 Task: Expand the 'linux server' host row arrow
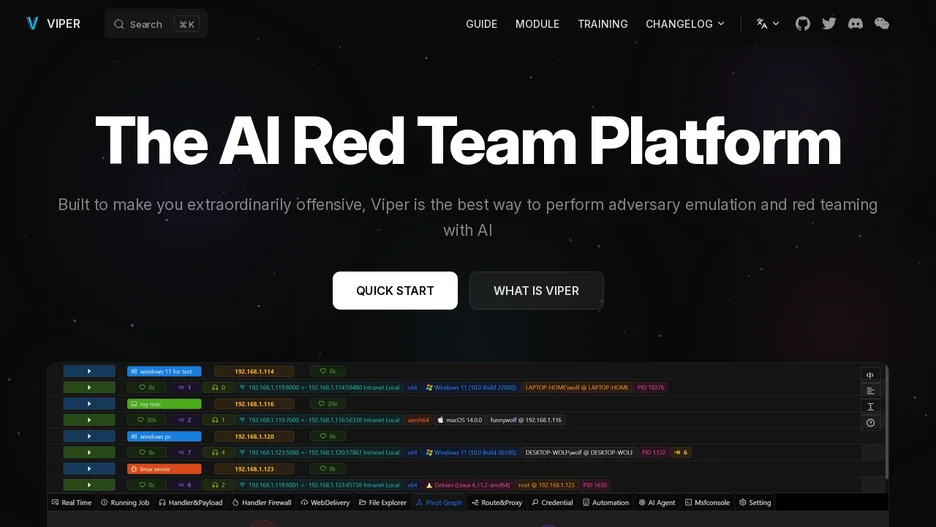pyautogui.click(x=89, y=469)
